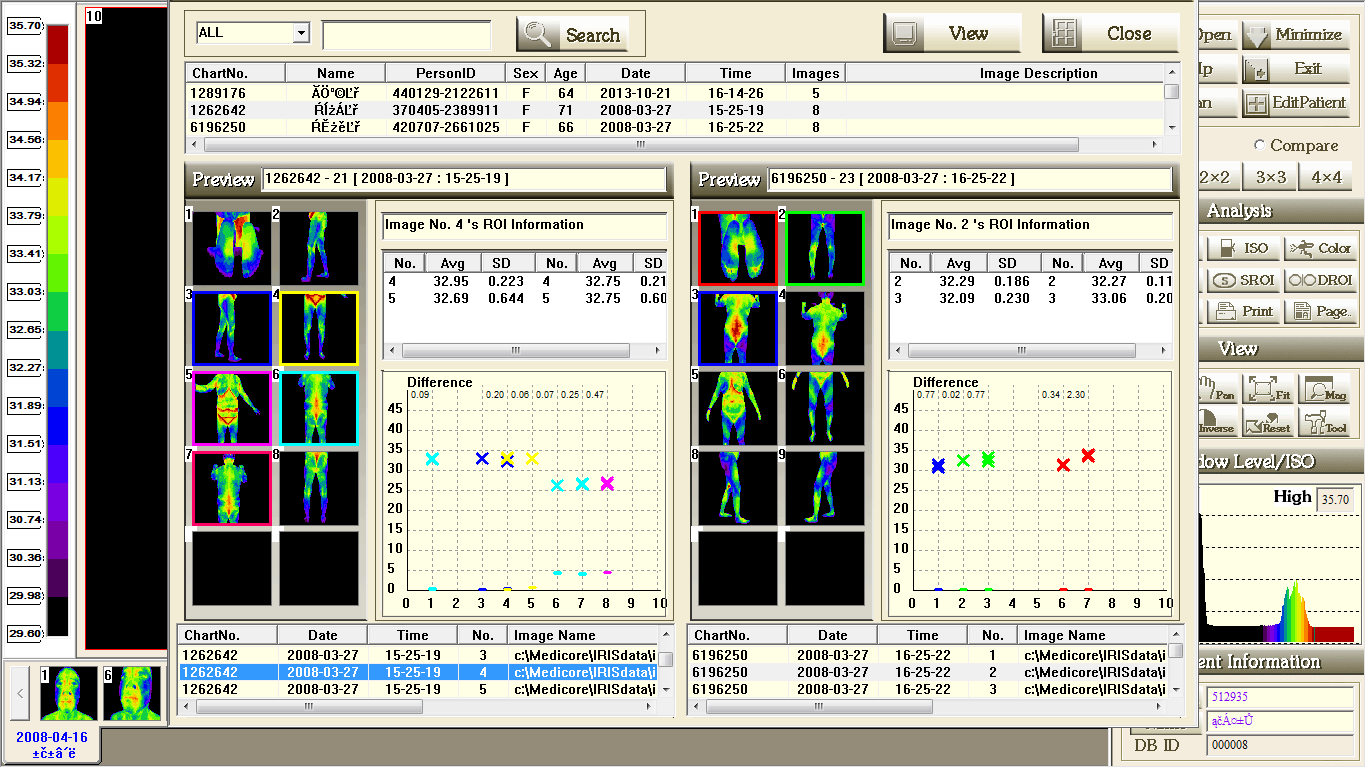
Task: Select the SROI analysis tool
Action: [x=1242, y=280]
